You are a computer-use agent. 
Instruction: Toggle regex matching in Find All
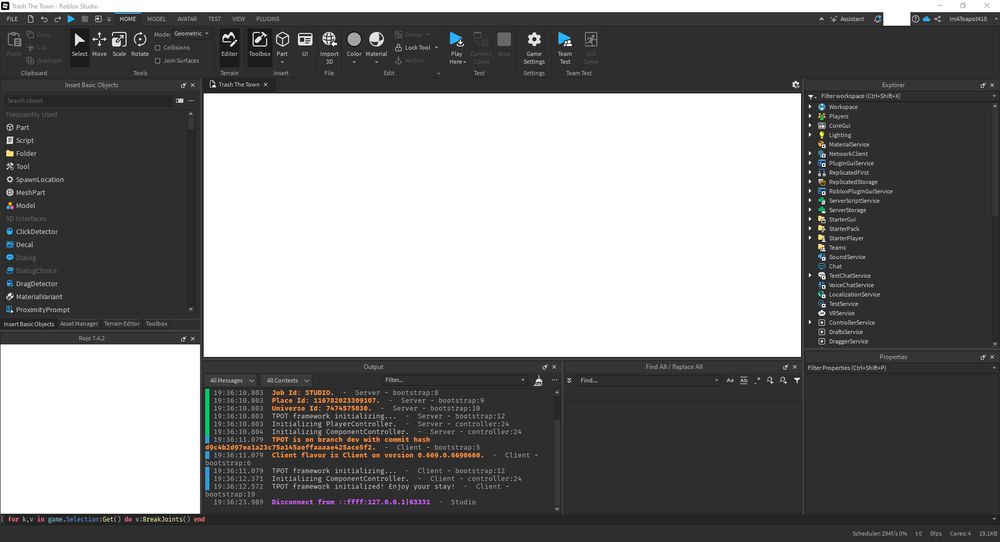(757, 381)
